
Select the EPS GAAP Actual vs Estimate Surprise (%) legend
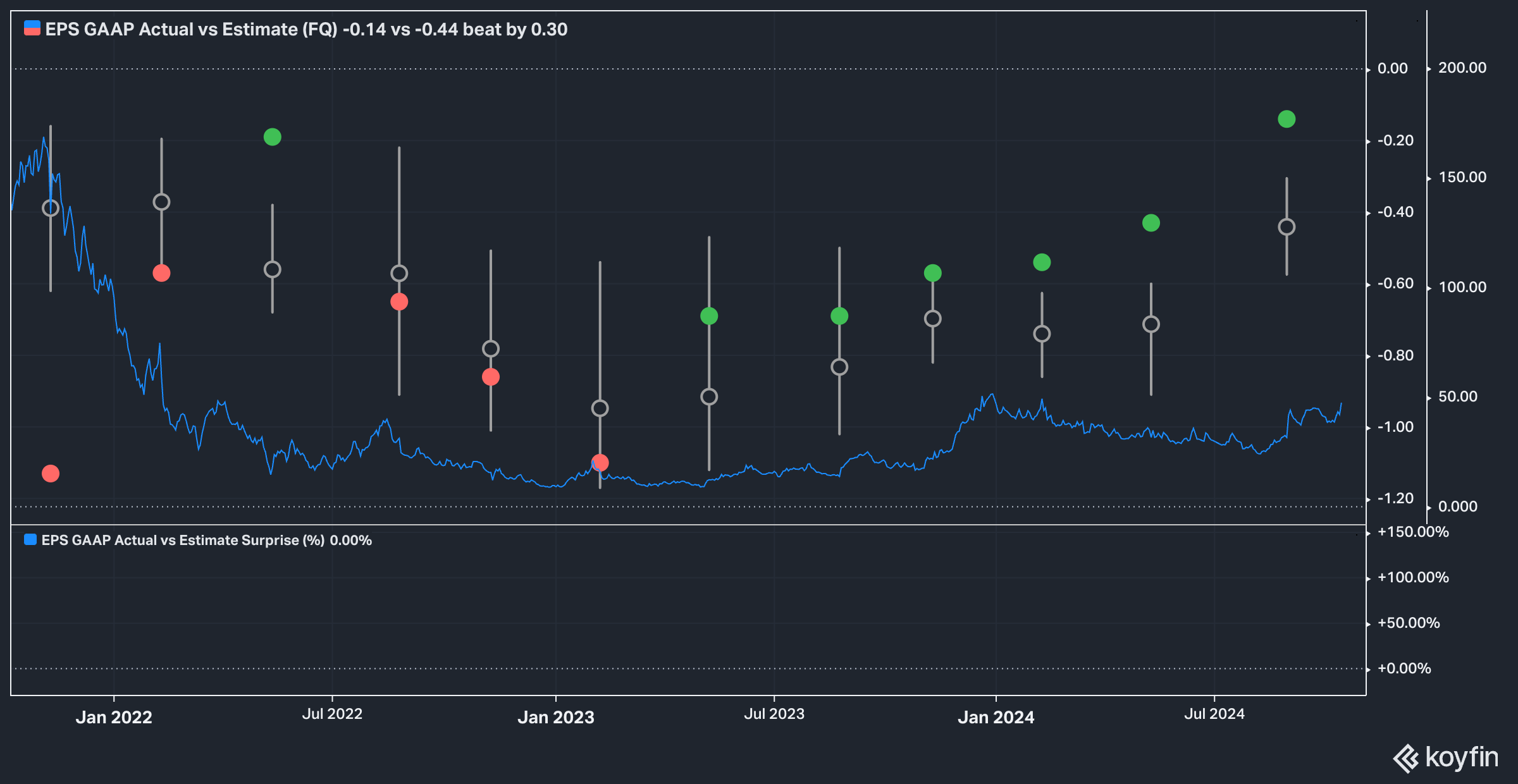[x=206, y=540]
